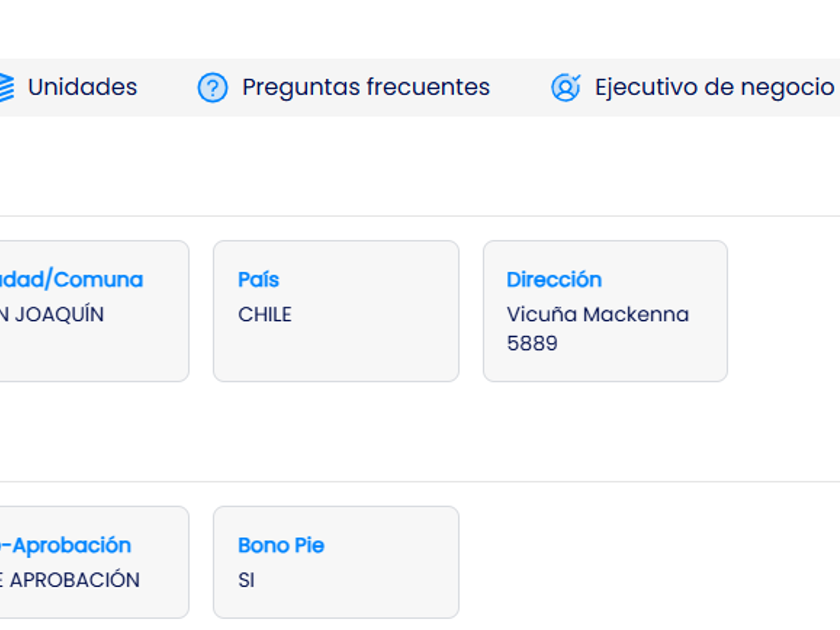Click the Pre-Aprobación heading
The image size is (840, 630).
coord(68,546)
